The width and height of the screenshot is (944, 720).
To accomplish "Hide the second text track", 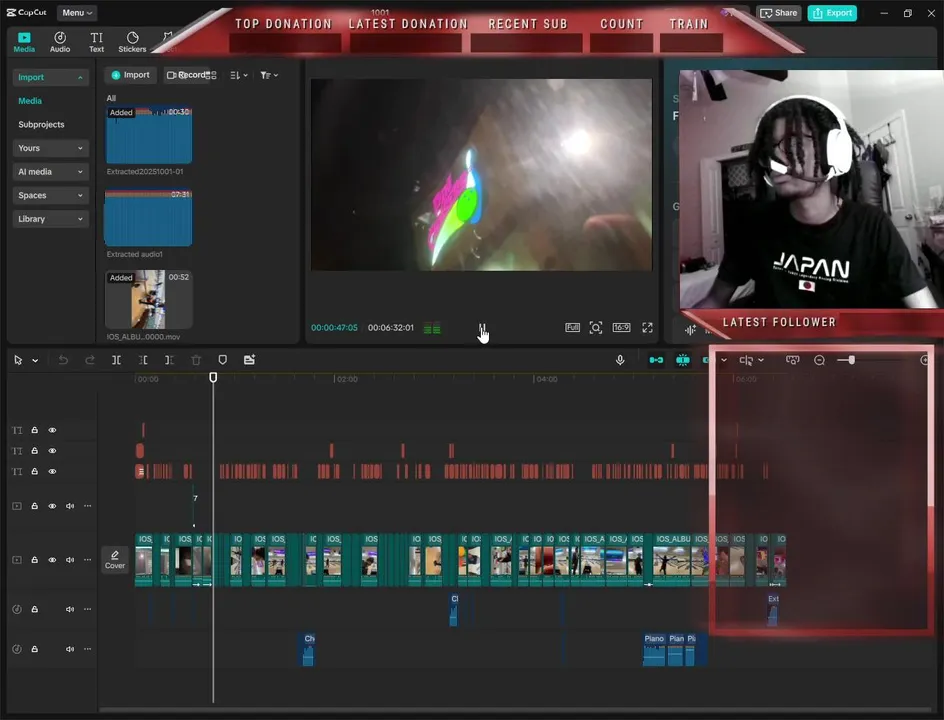I will coord(52,451).
